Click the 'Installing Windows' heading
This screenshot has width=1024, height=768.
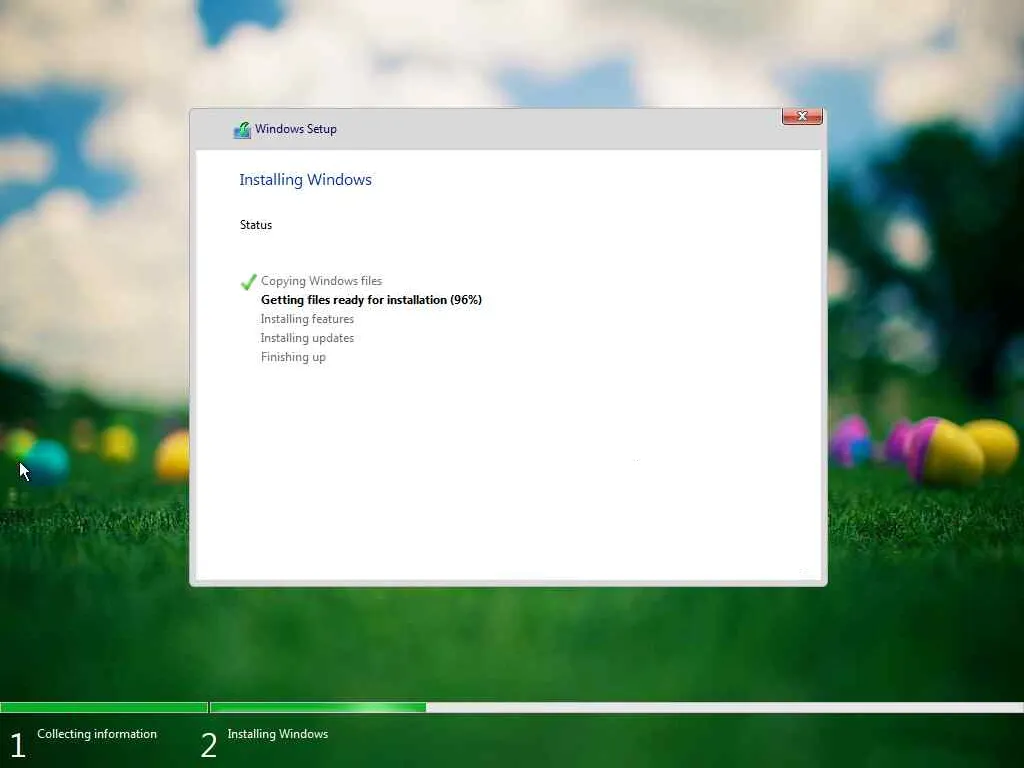coord(305,180)
